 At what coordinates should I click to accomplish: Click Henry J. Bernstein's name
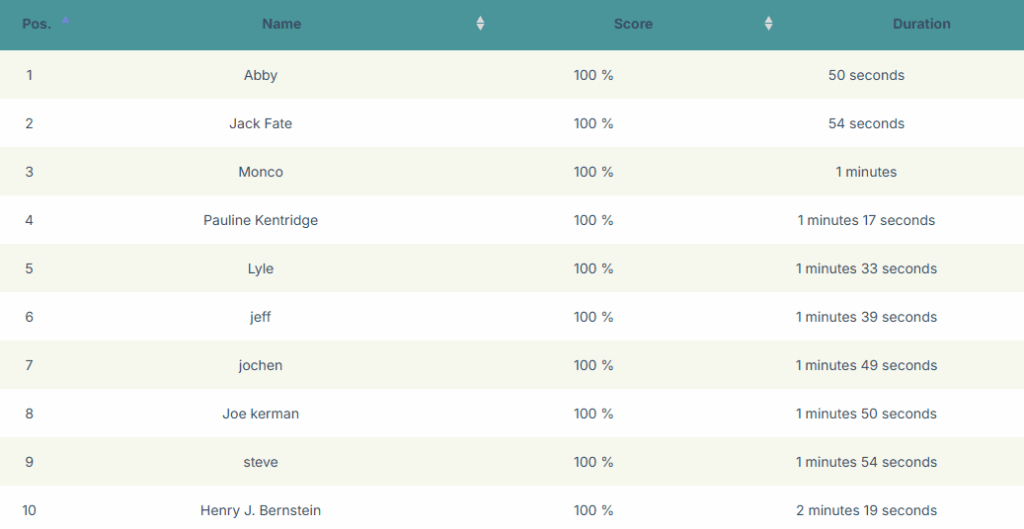coord(261,510)
